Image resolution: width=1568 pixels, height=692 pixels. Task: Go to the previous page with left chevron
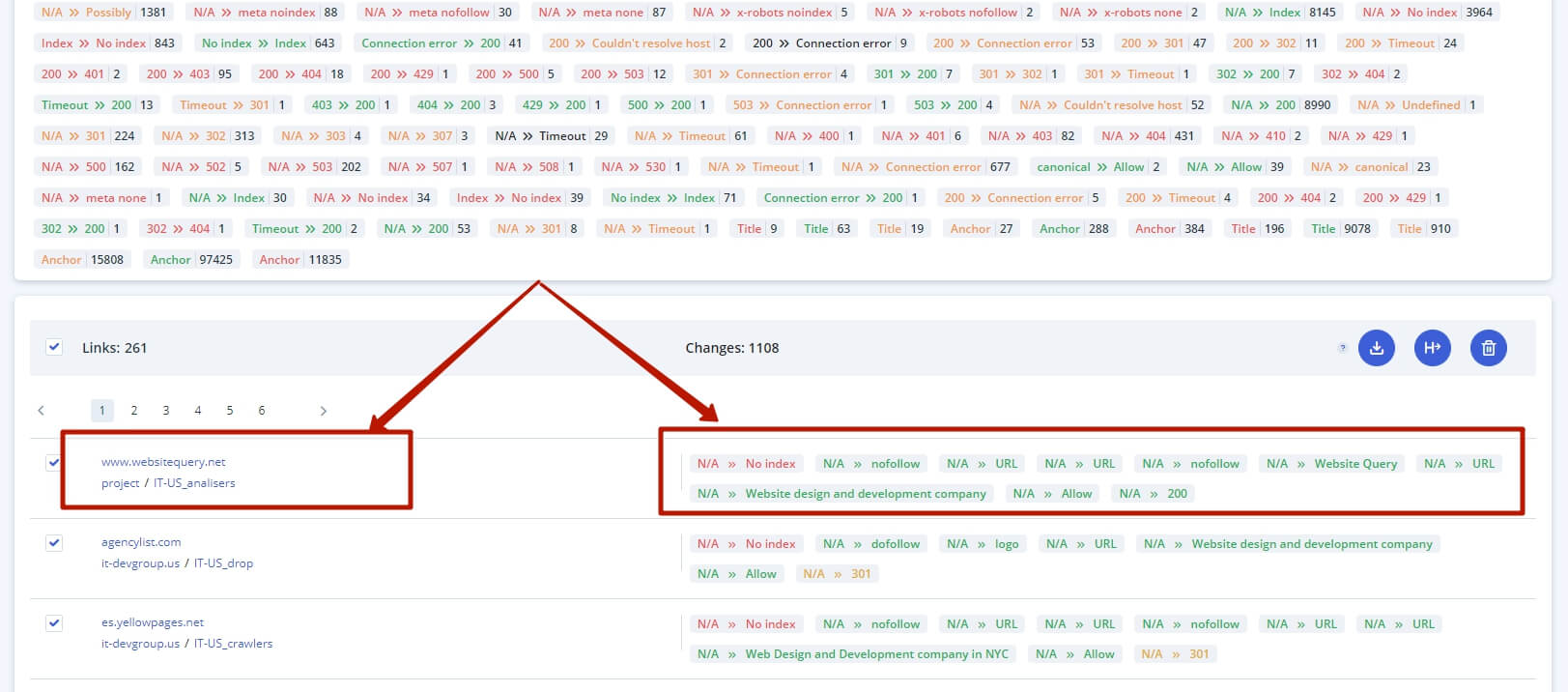[x=41, y=411]
